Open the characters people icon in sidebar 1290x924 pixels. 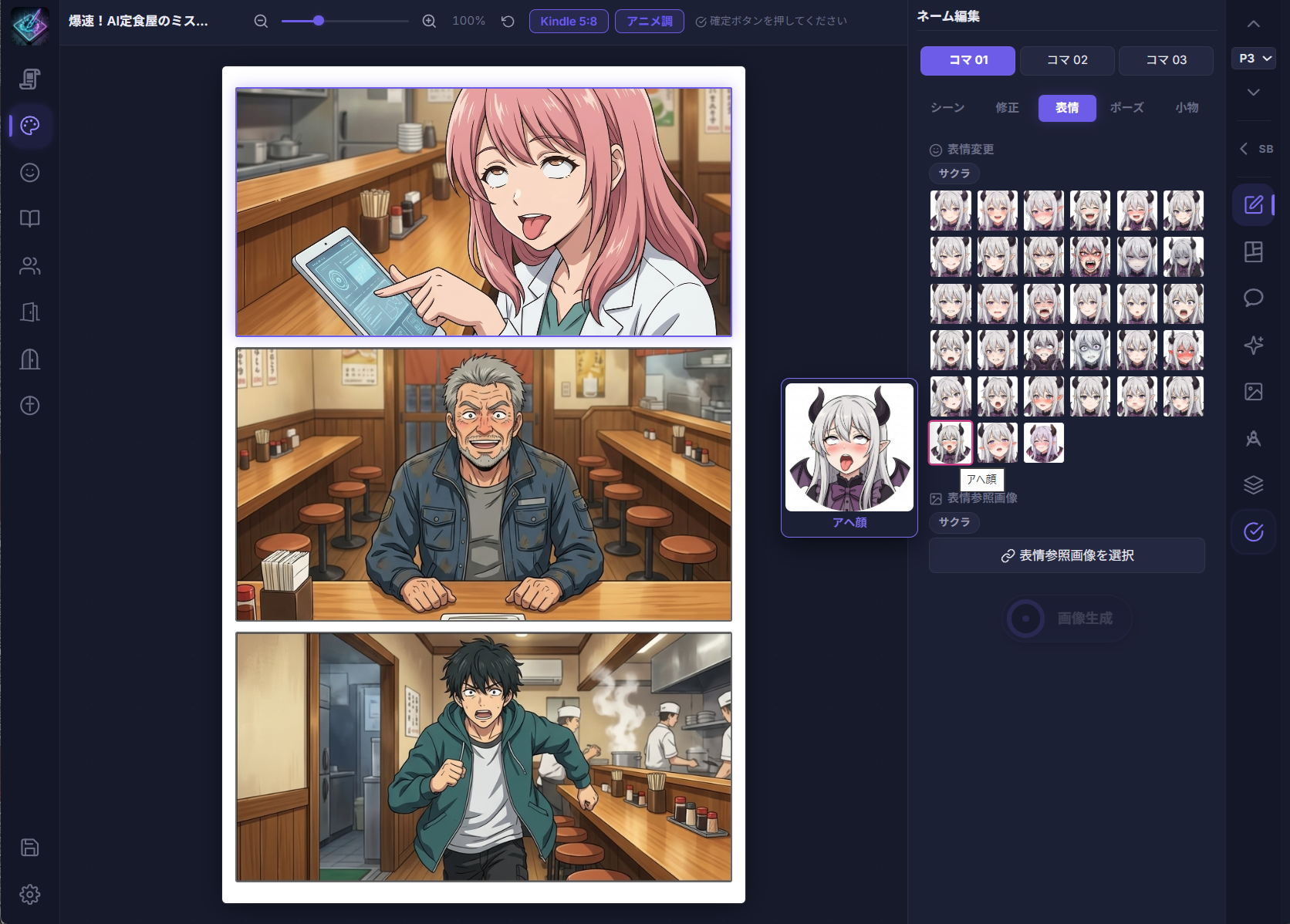tap(30, 266)
